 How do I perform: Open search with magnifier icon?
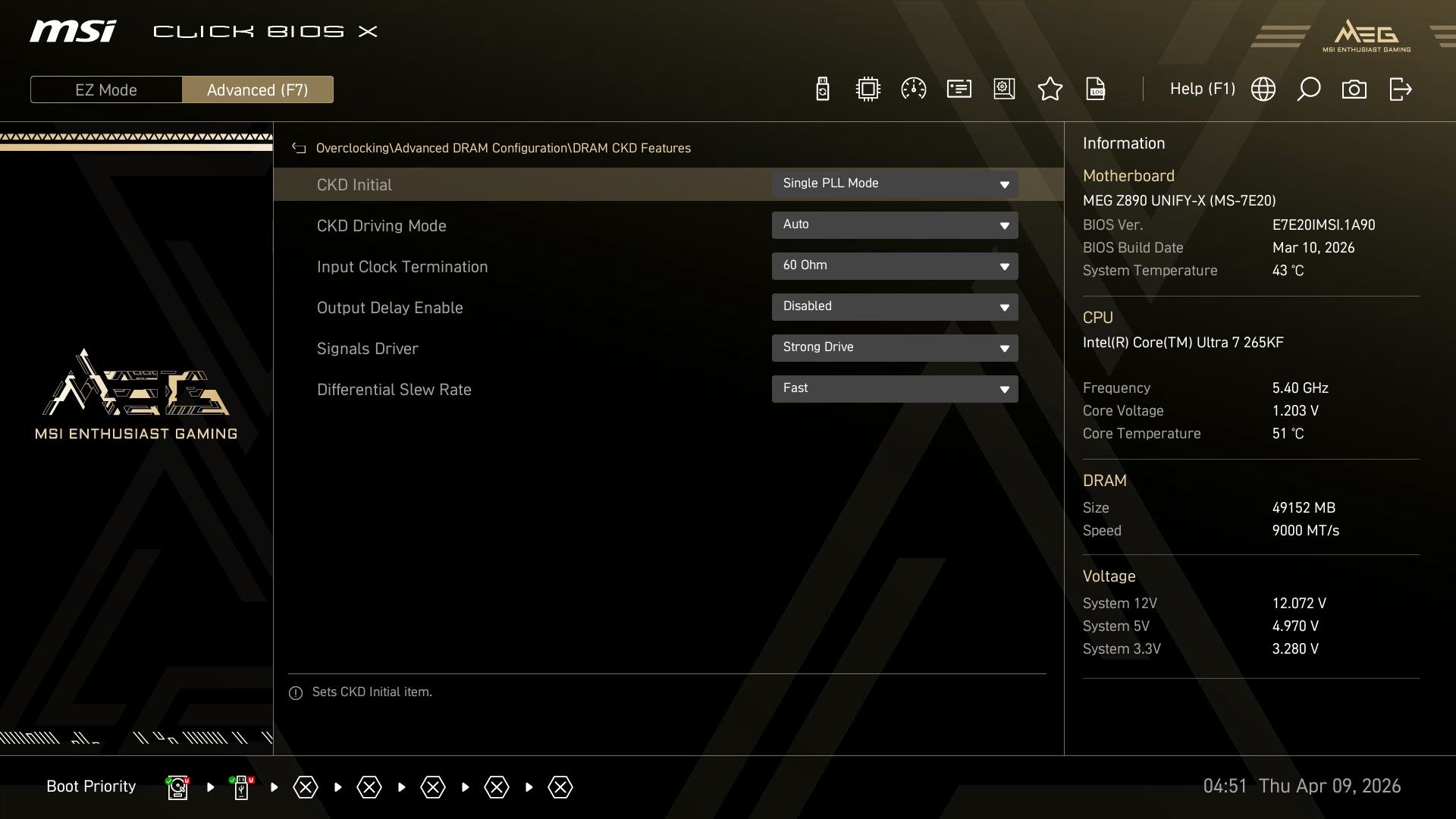click(1308, 89)
